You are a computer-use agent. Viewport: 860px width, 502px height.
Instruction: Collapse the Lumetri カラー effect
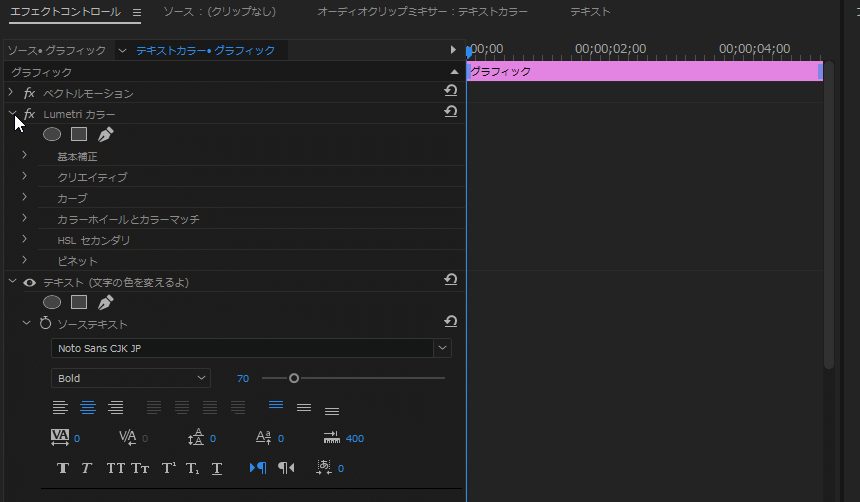click(12, 113)
